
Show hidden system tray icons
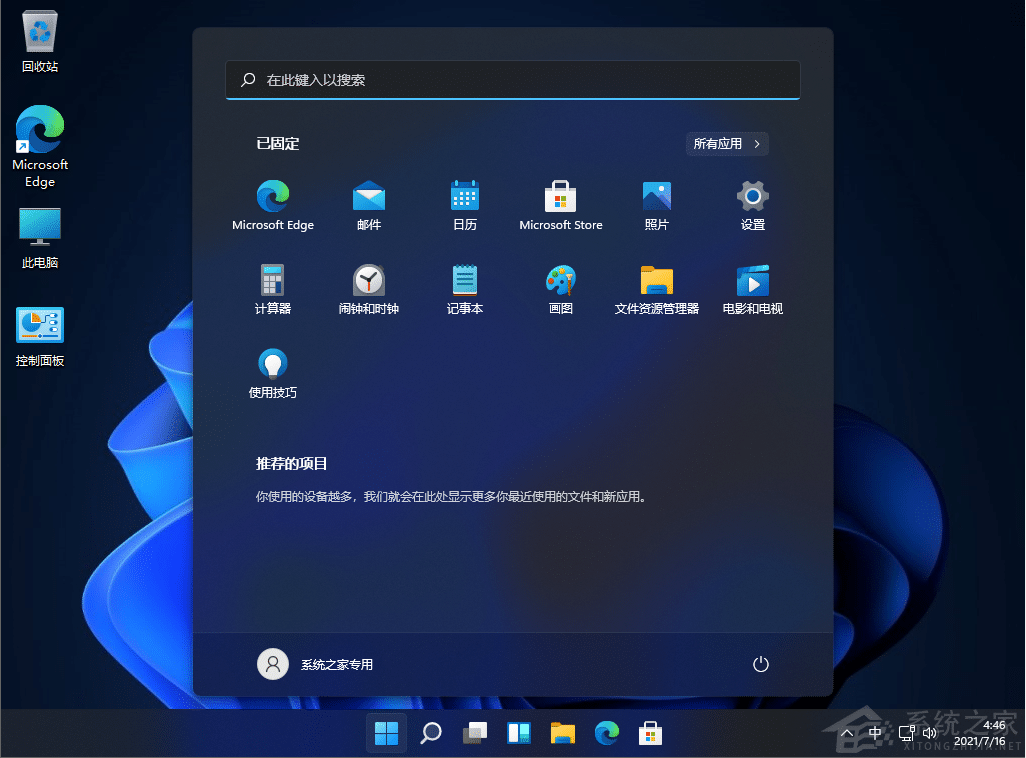pos(846,733)
